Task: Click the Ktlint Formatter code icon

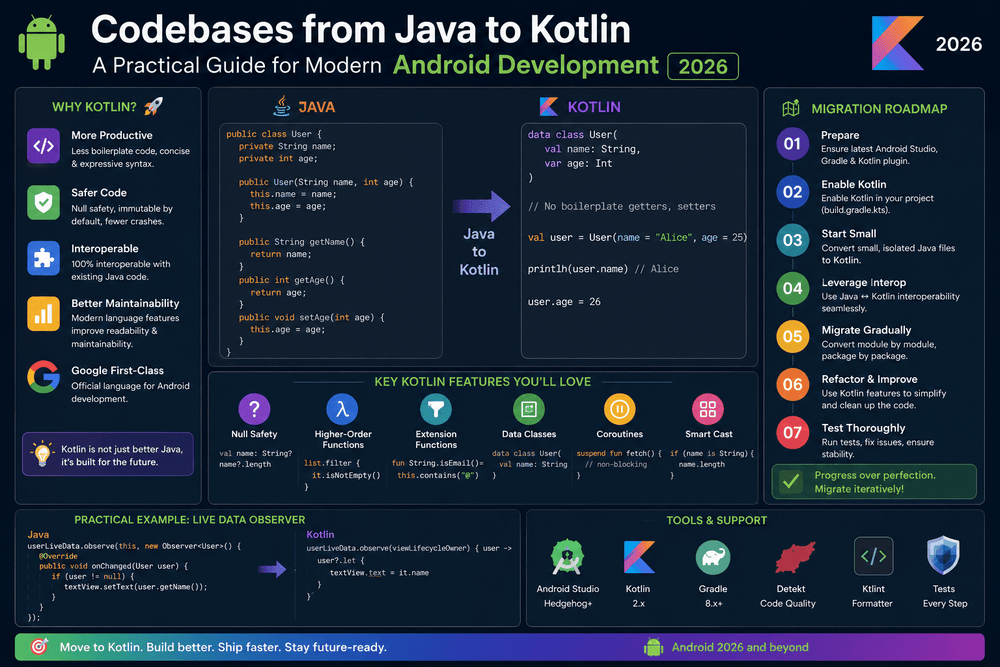Action: 873,556
